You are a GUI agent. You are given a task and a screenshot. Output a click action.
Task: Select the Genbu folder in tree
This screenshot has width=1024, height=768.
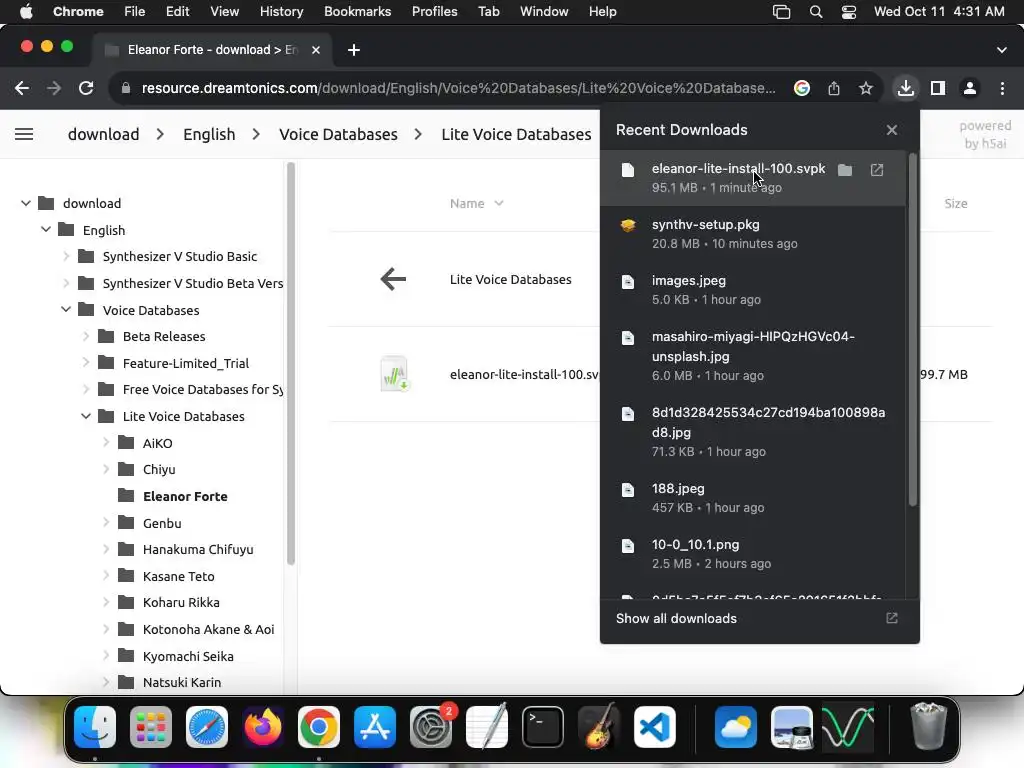162,523
